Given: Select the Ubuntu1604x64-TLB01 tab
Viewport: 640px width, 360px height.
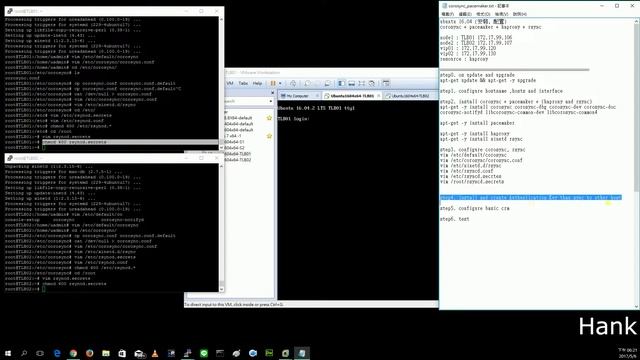Looking at the screenshot, I should (352, 96).
